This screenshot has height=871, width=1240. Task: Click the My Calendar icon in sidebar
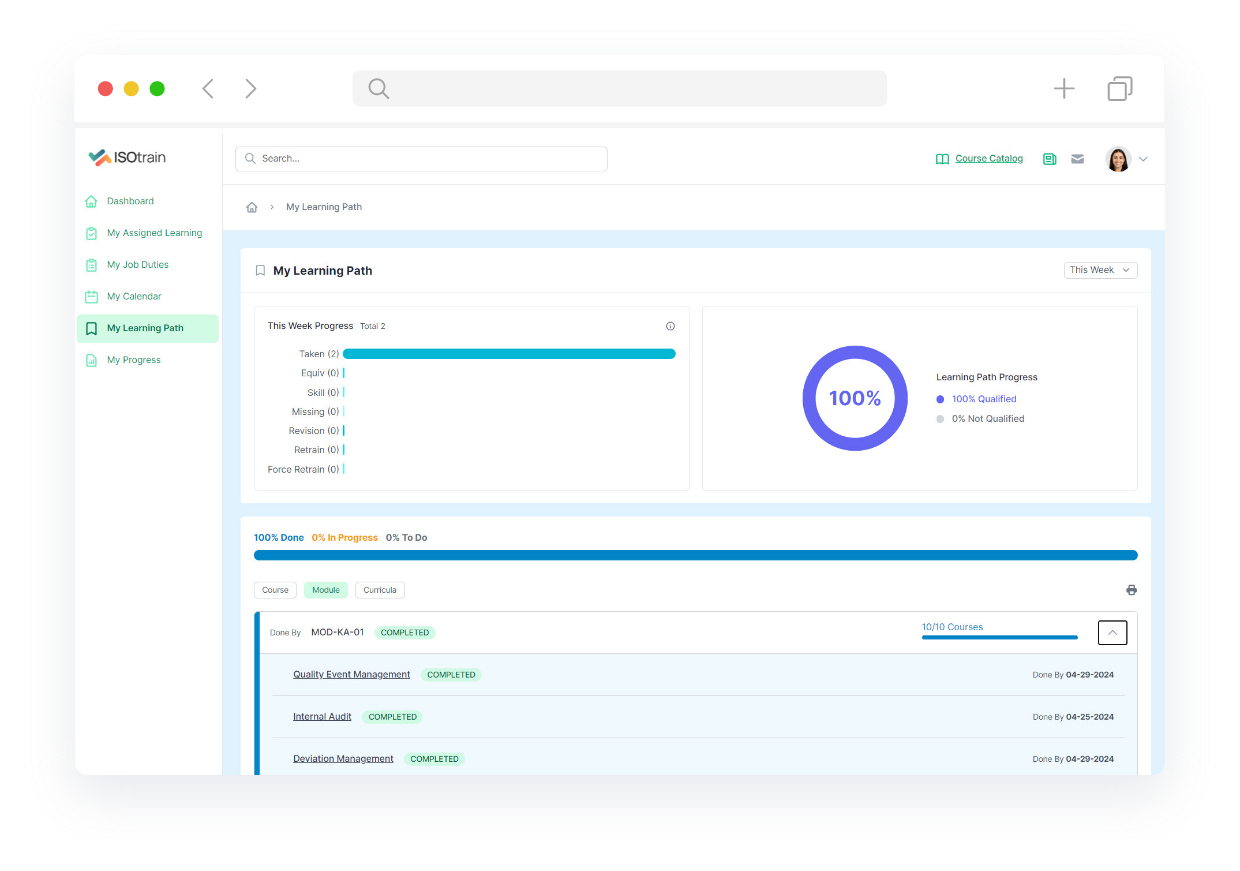pos(91,297)
